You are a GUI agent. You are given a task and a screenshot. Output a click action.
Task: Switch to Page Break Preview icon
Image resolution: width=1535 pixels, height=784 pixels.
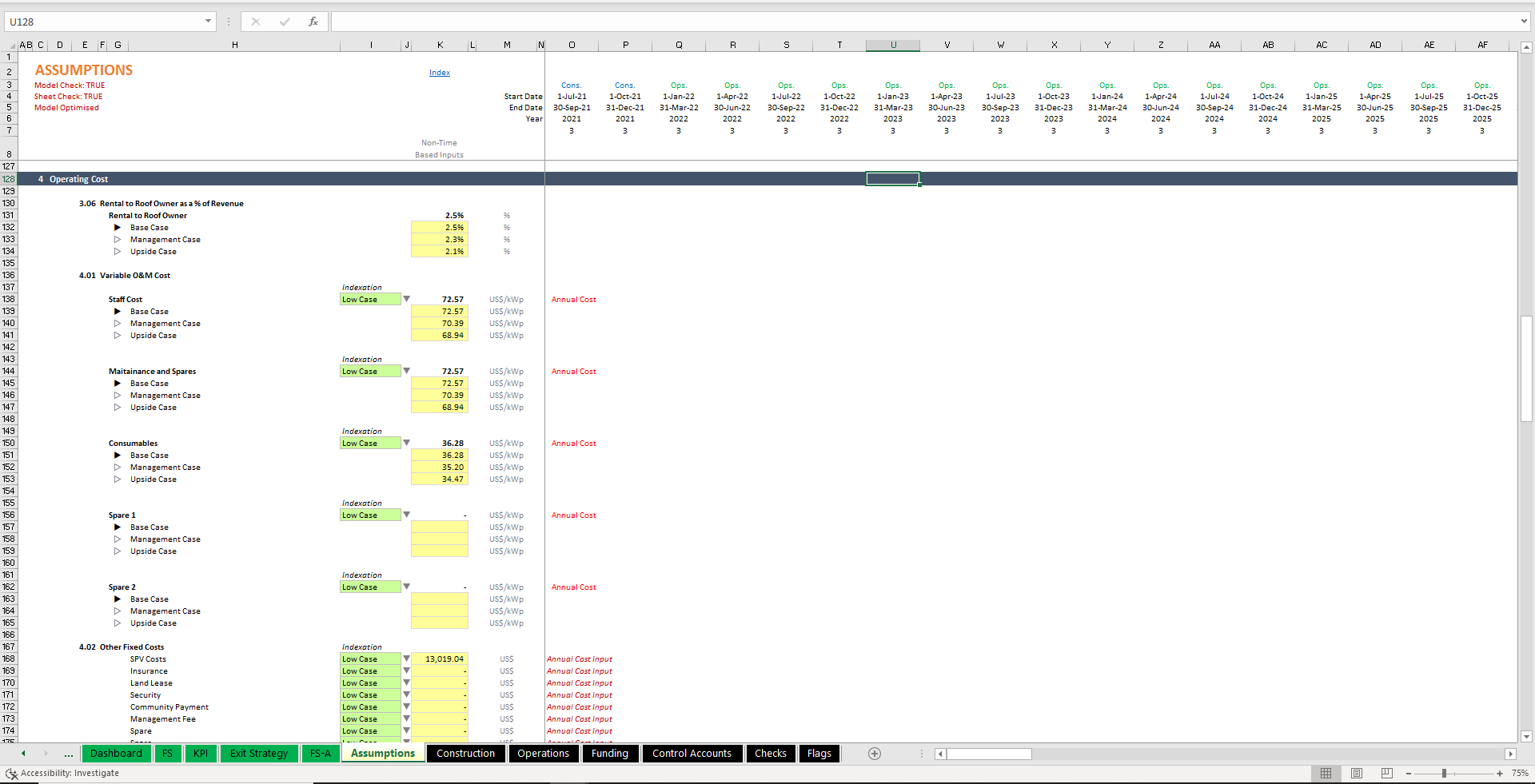tap(1387, 773)
